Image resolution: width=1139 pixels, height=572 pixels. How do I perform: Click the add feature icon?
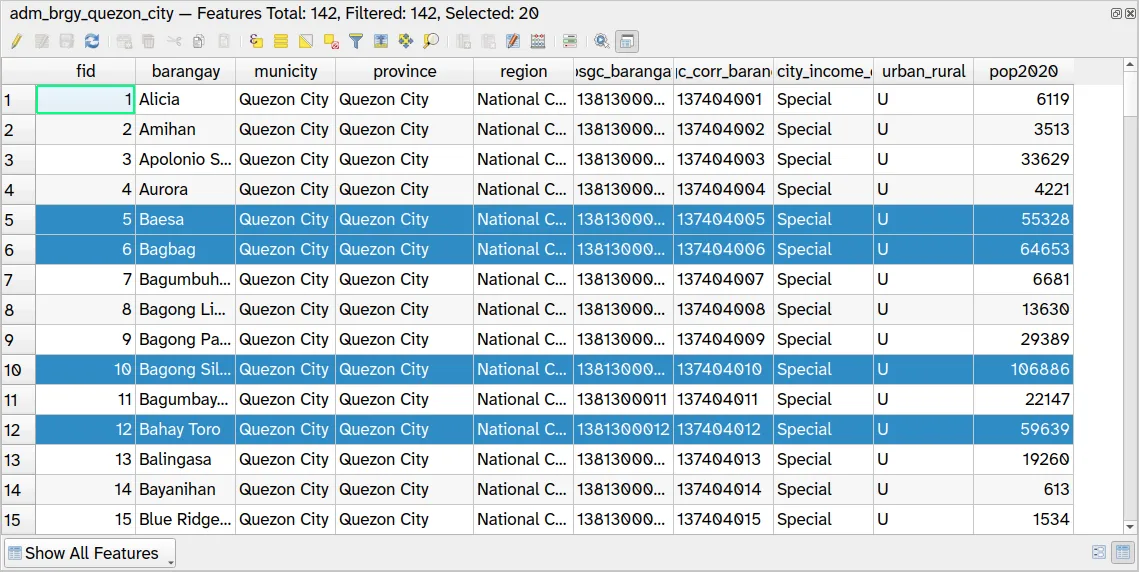[x=124, y=41]
